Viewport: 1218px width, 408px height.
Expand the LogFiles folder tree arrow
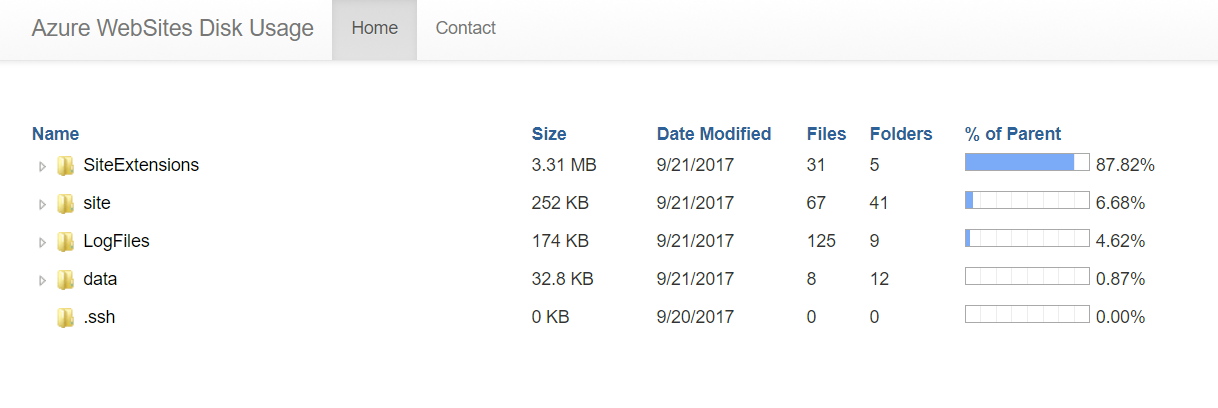coord(42,242)
